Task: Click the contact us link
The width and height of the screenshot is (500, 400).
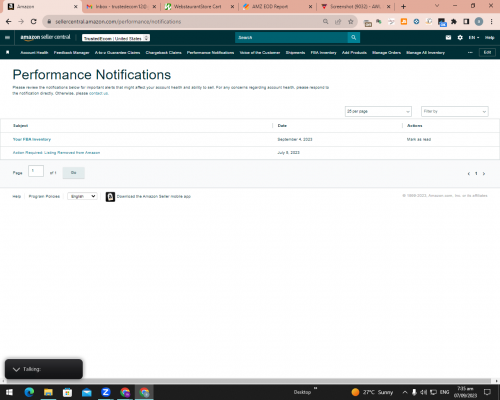Action: click(x=98, y=93)
